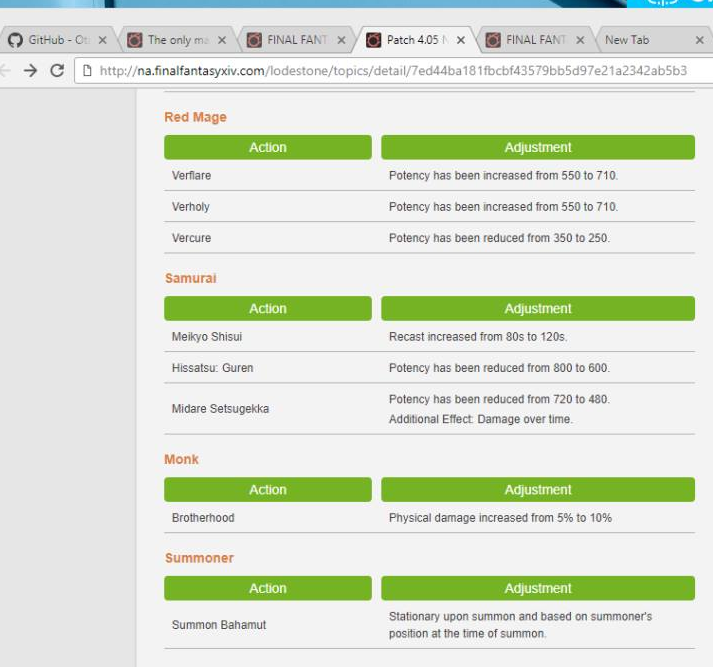Close the GitHub tab
The height and width of the screenshot is (667, 713).
tap(103, 40)
